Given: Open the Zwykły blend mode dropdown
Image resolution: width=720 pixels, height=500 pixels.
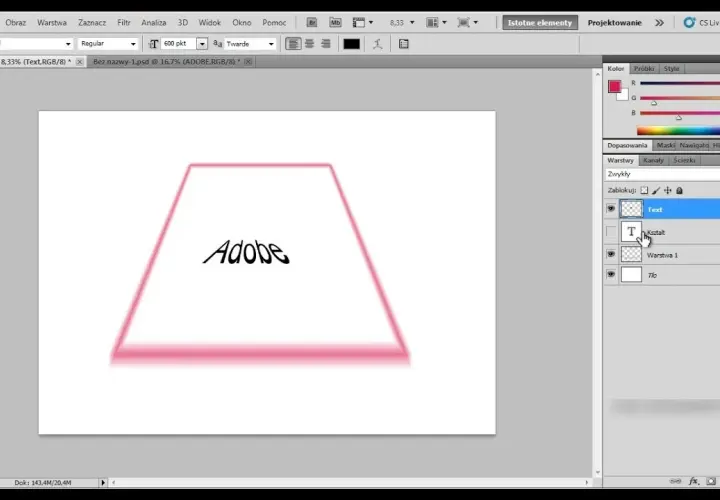Looking at the screenshot, I should point(663,174).
